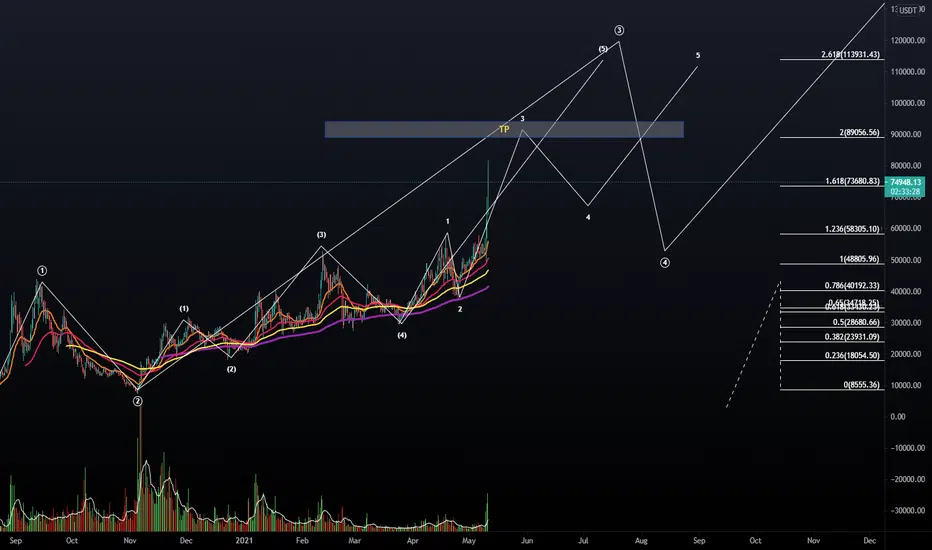Select the 2.618(113931.43) Fibonacci level label
The height and width of the screenshot is (550, 932).
(x=850, y=54)
